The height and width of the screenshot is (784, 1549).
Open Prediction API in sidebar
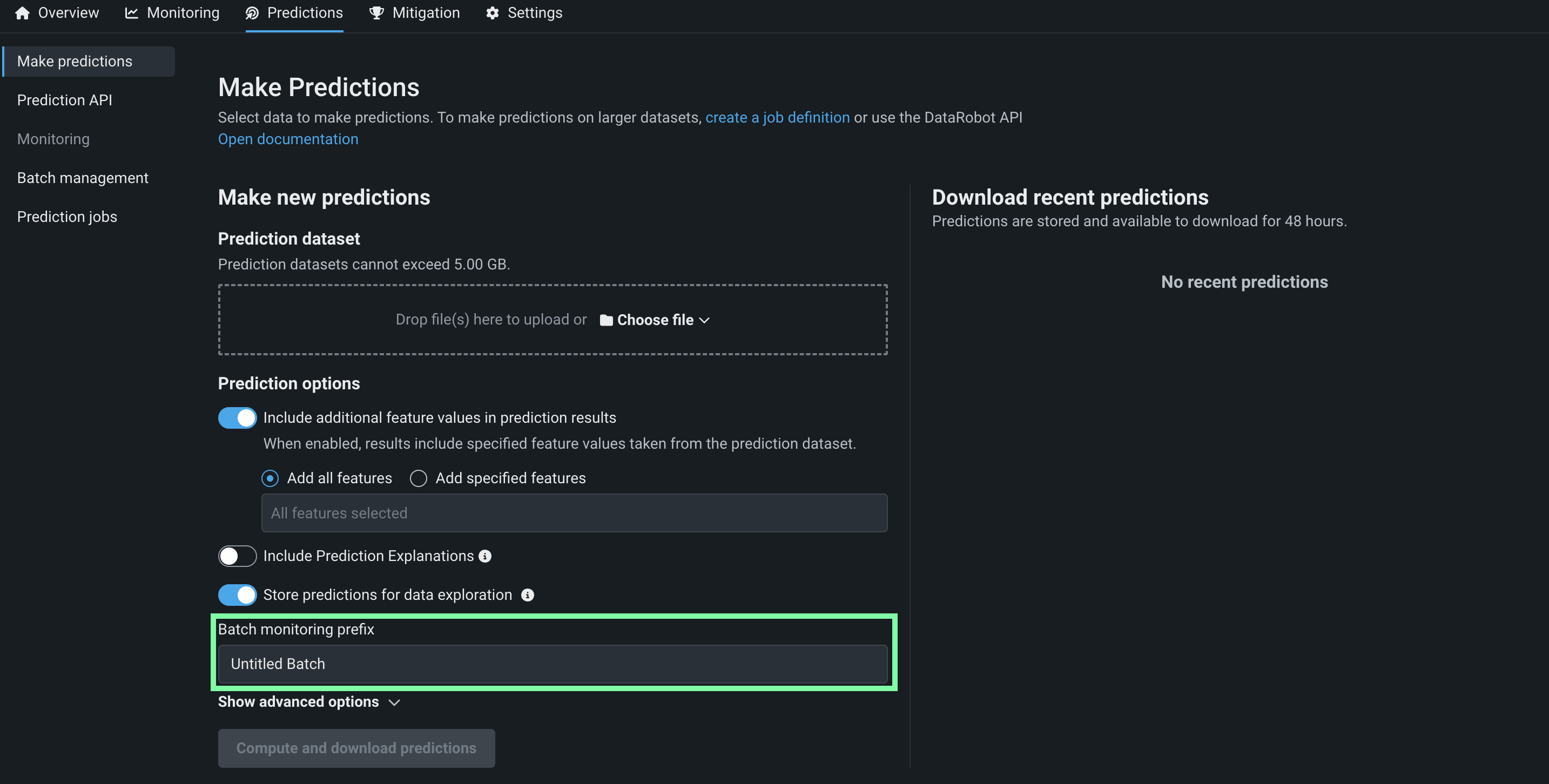[x=64, y=100]
